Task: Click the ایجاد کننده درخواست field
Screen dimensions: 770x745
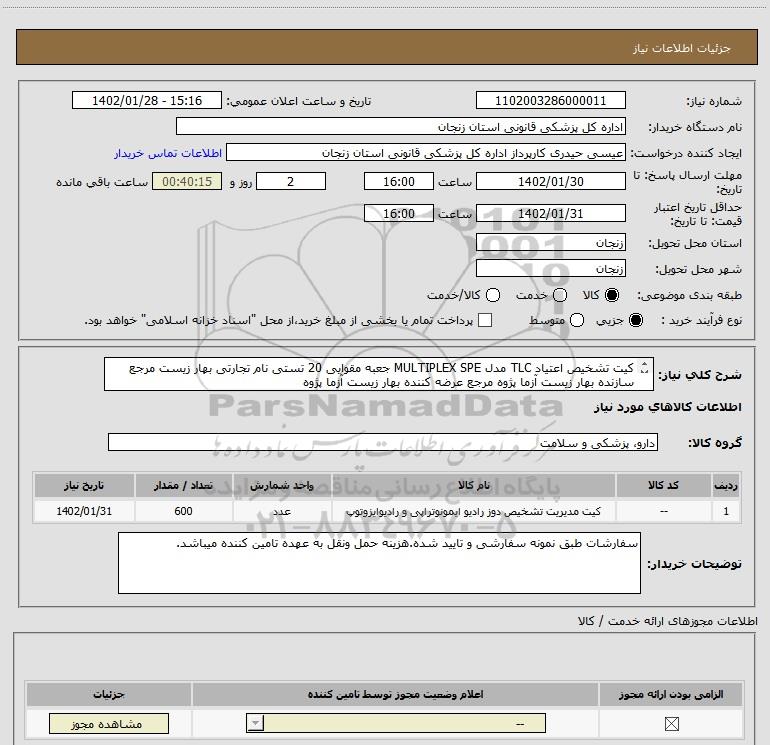Action: click(426, 153)
